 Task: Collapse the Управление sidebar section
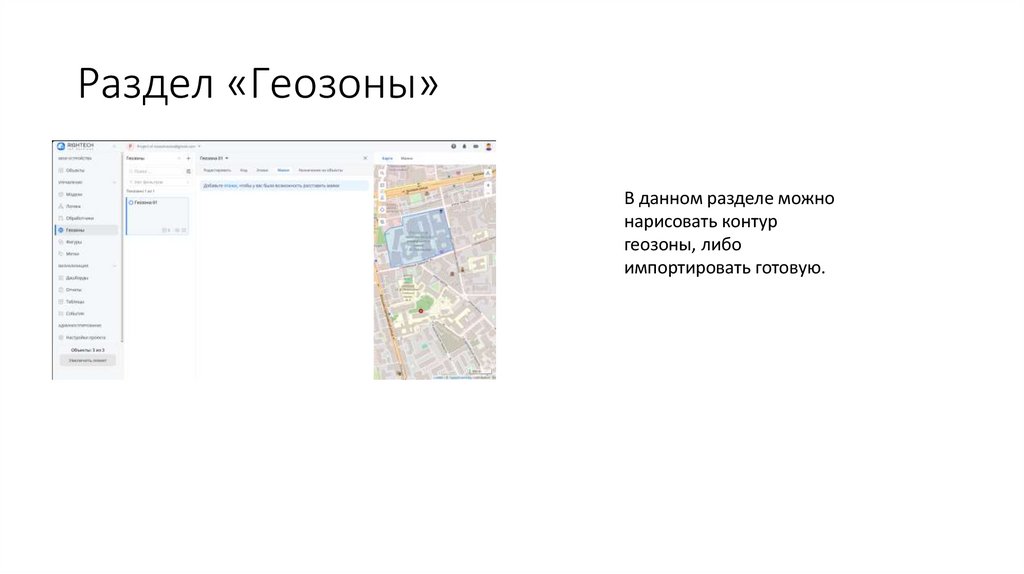point(115,182)
